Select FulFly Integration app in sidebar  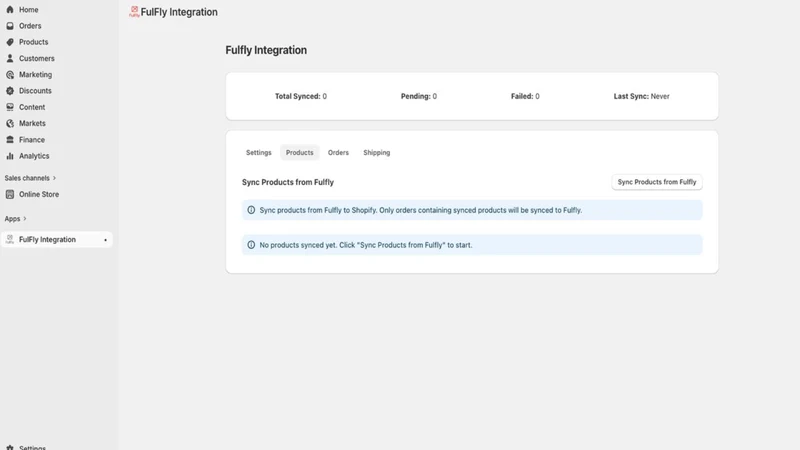coord(57,240)
